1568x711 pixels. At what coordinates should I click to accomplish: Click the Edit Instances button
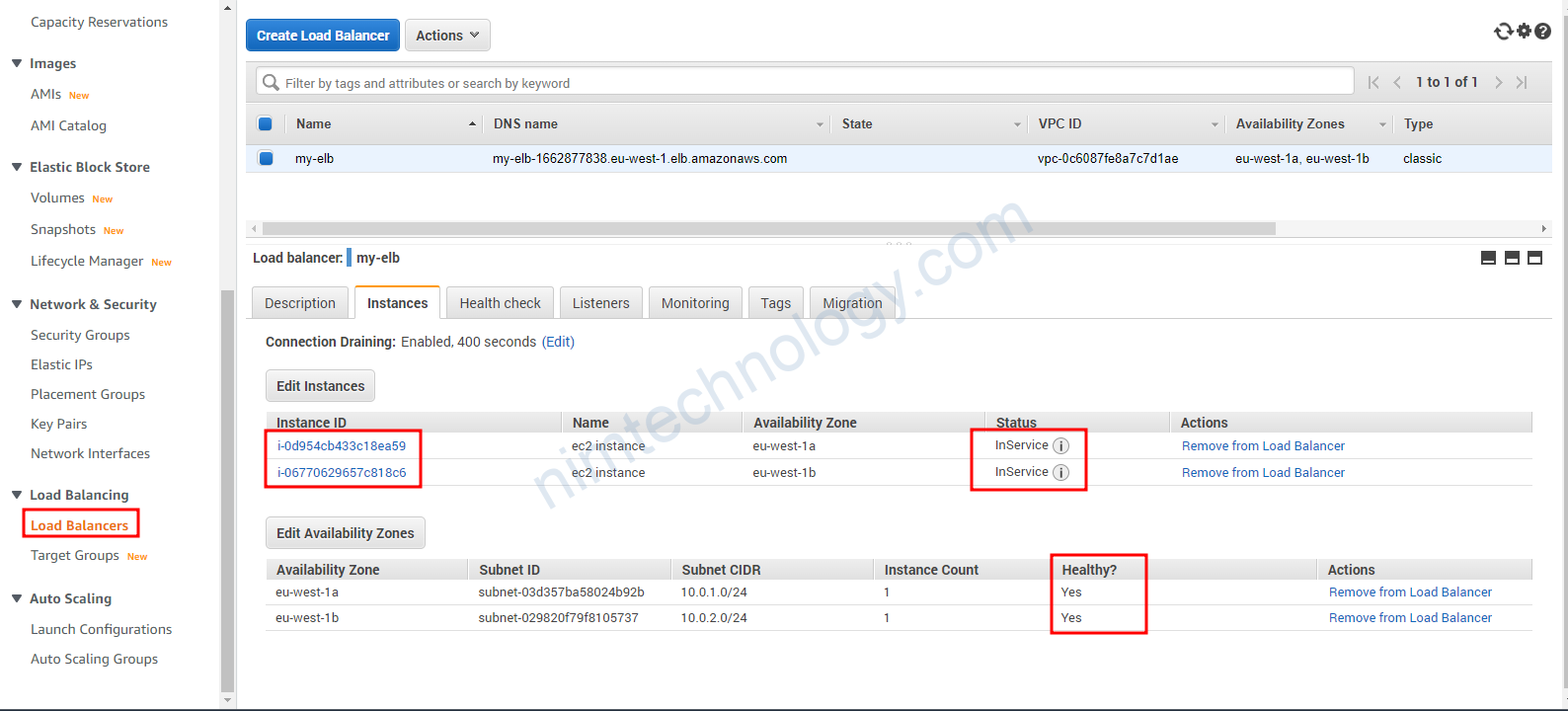pos(320,386)
